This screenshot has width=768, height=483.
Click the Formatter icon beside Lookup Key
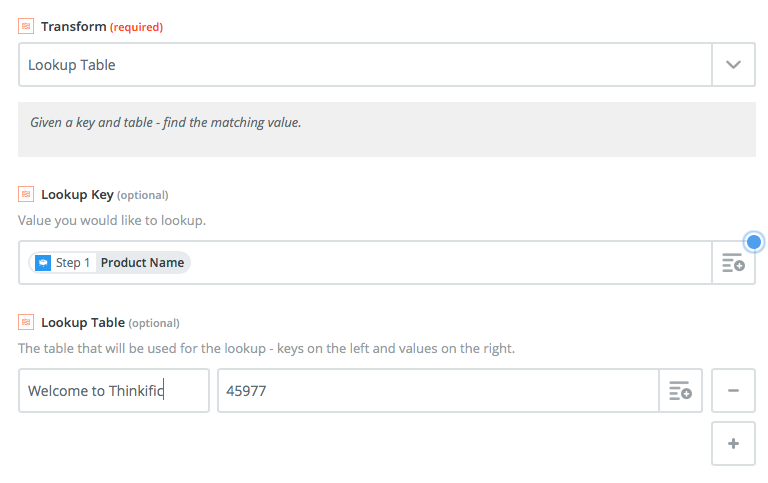tap(26, 194)
